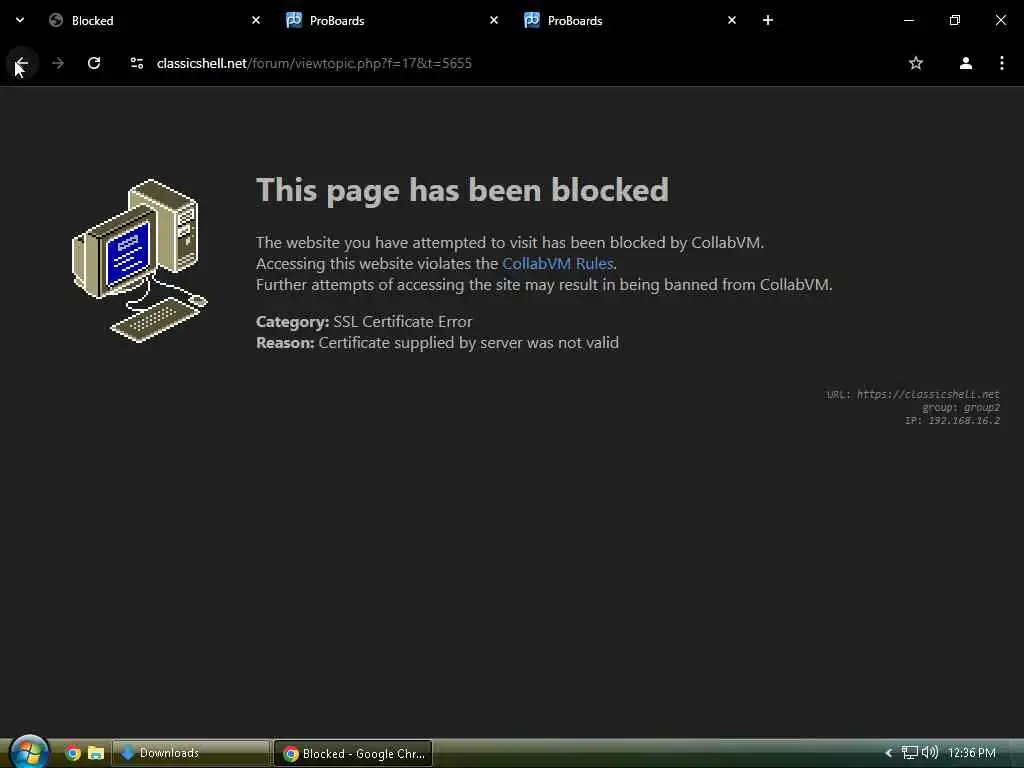Close the second ProBoards tab
Image resolution: width=1024 pixels, height=768 pixels.
point(731,20)
